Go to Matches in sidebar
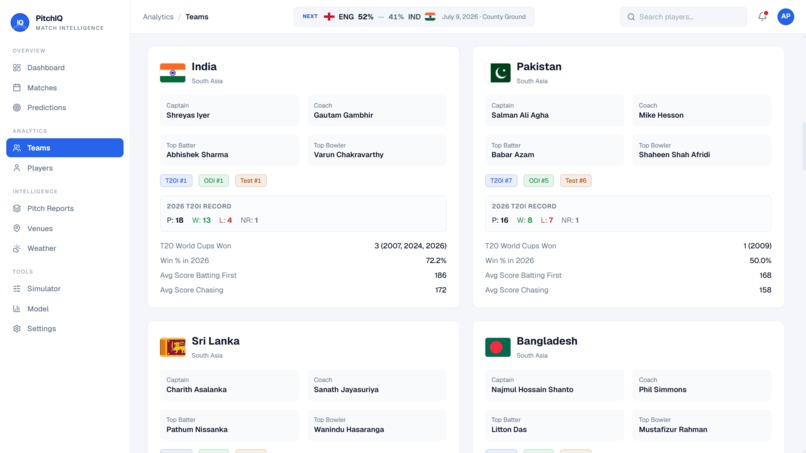The width and height of the screenshot is (806, 453). pyautogui.click(x=65, y=87)
